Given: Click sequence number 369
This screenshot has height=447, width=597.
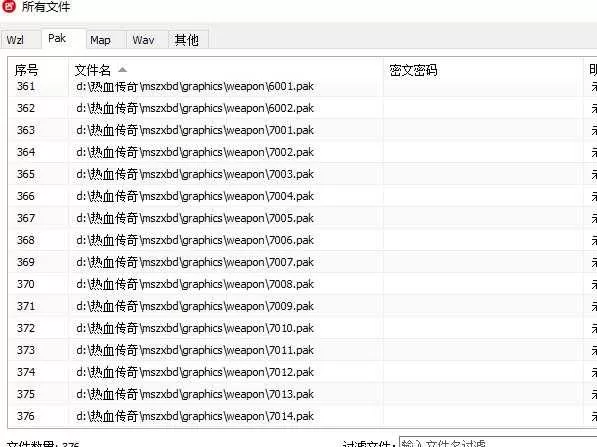Looking at the screenshot, I should click(26, 262).
